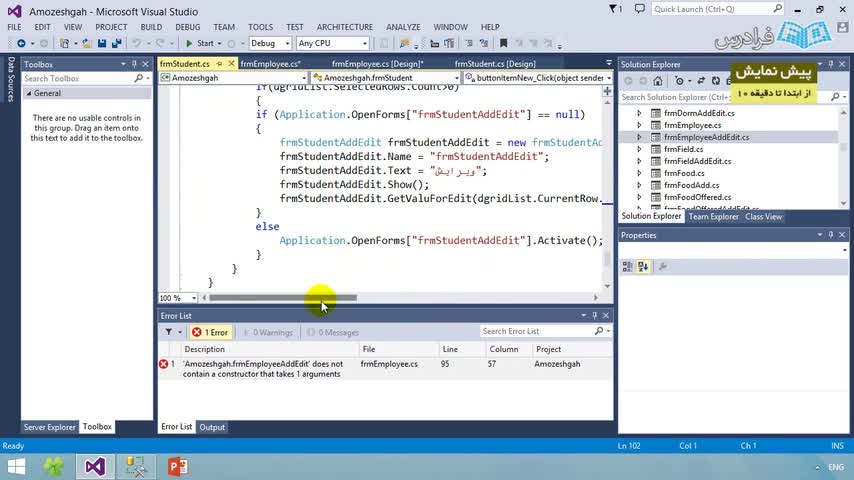
Task: Switch to the Team Explorer tab
Action: 713,217
